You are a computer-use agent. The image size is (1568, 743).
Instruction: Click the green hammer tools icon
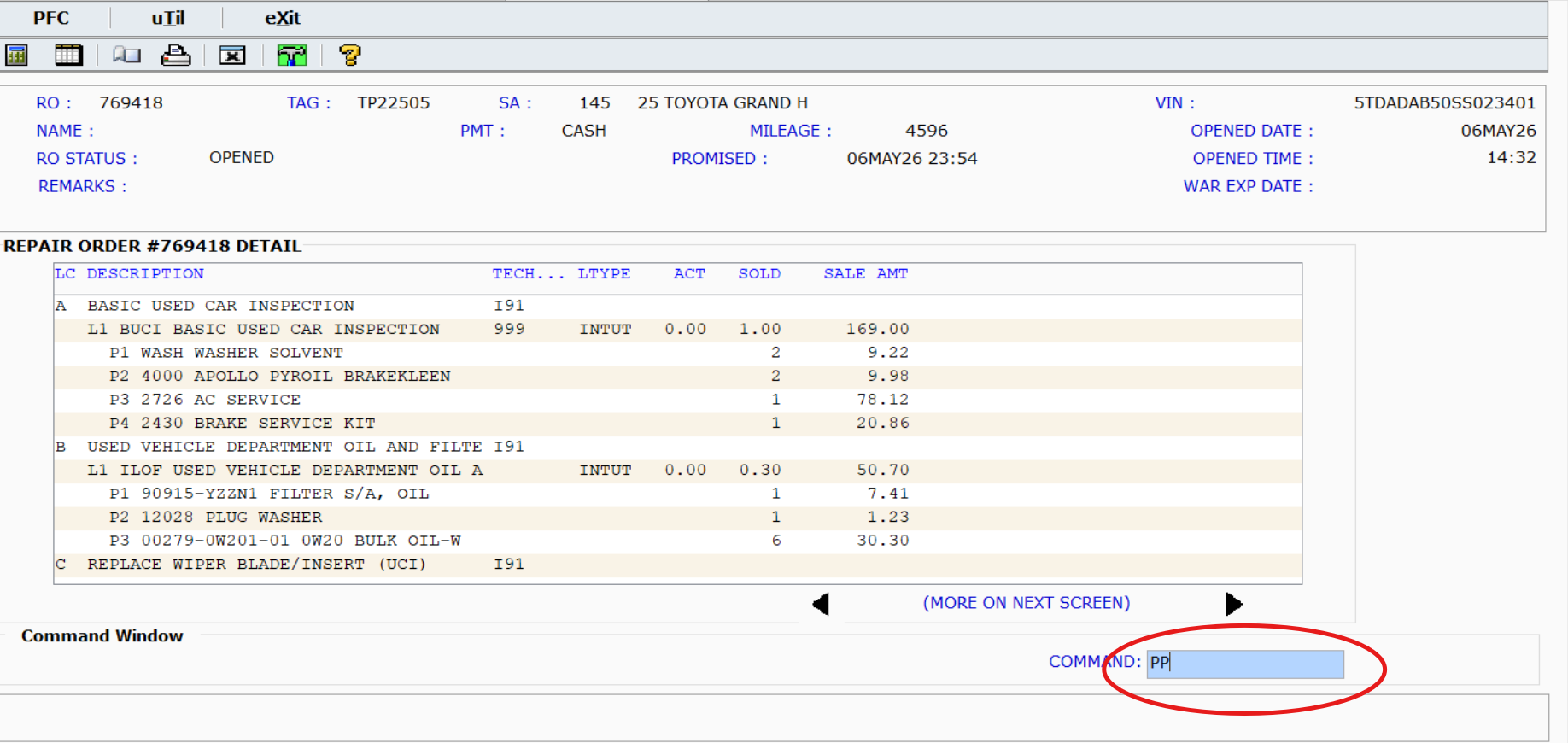[292, 56]
